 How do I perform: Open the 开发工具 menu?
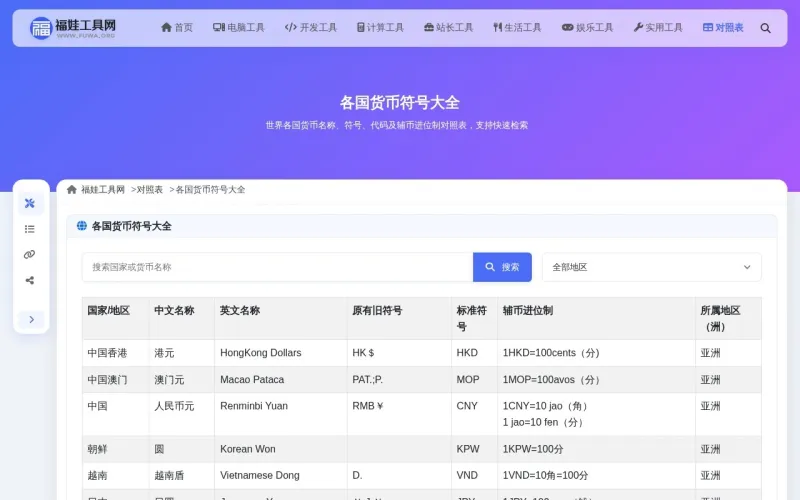coord(311,28)
